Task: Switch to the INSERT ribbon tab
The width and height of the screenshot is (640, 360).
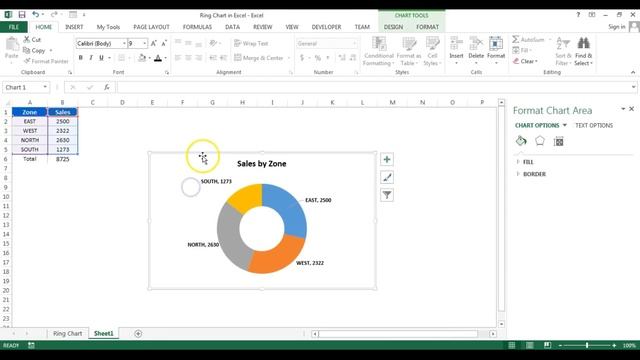Action: click(x=74, y=27)
